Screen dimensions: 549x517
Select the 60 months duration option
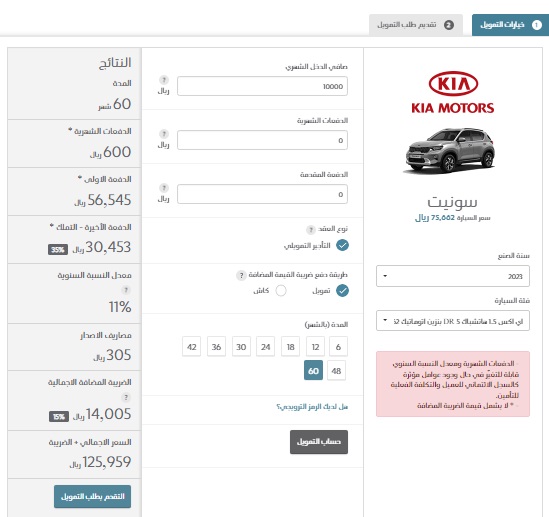(x=313, y=370)
